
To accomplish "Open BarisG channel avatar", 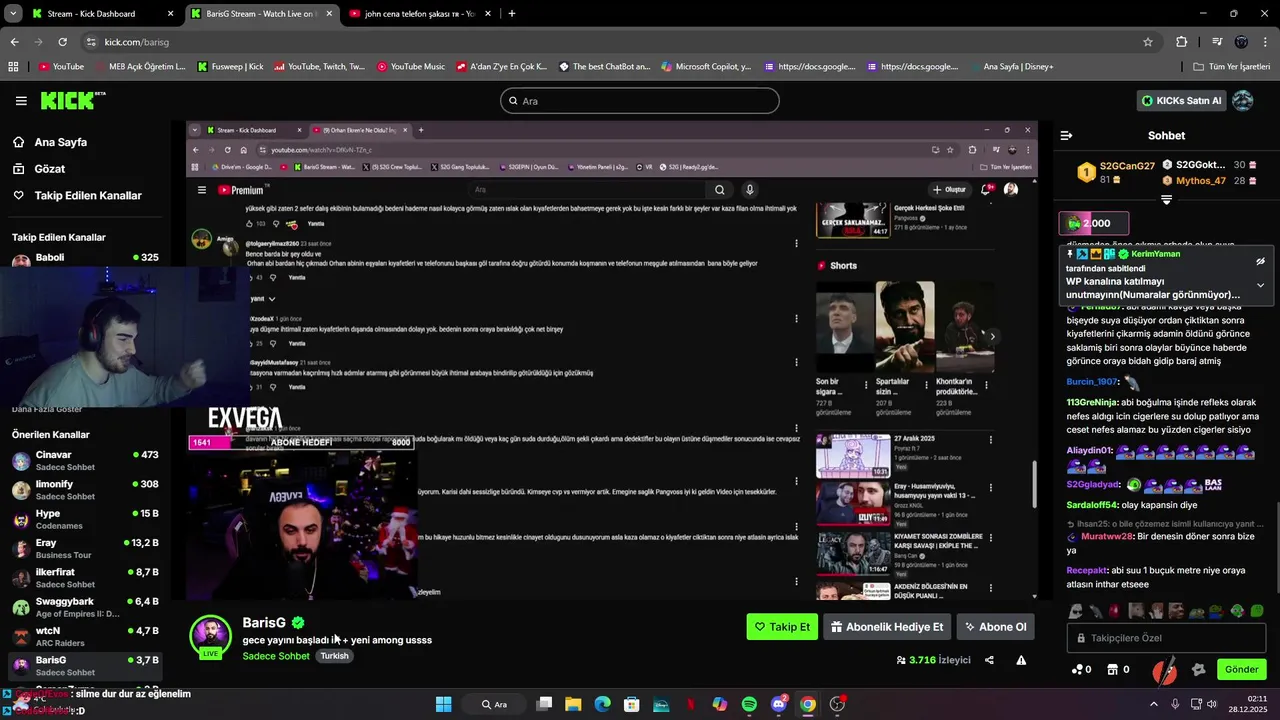I will [211, 636].
